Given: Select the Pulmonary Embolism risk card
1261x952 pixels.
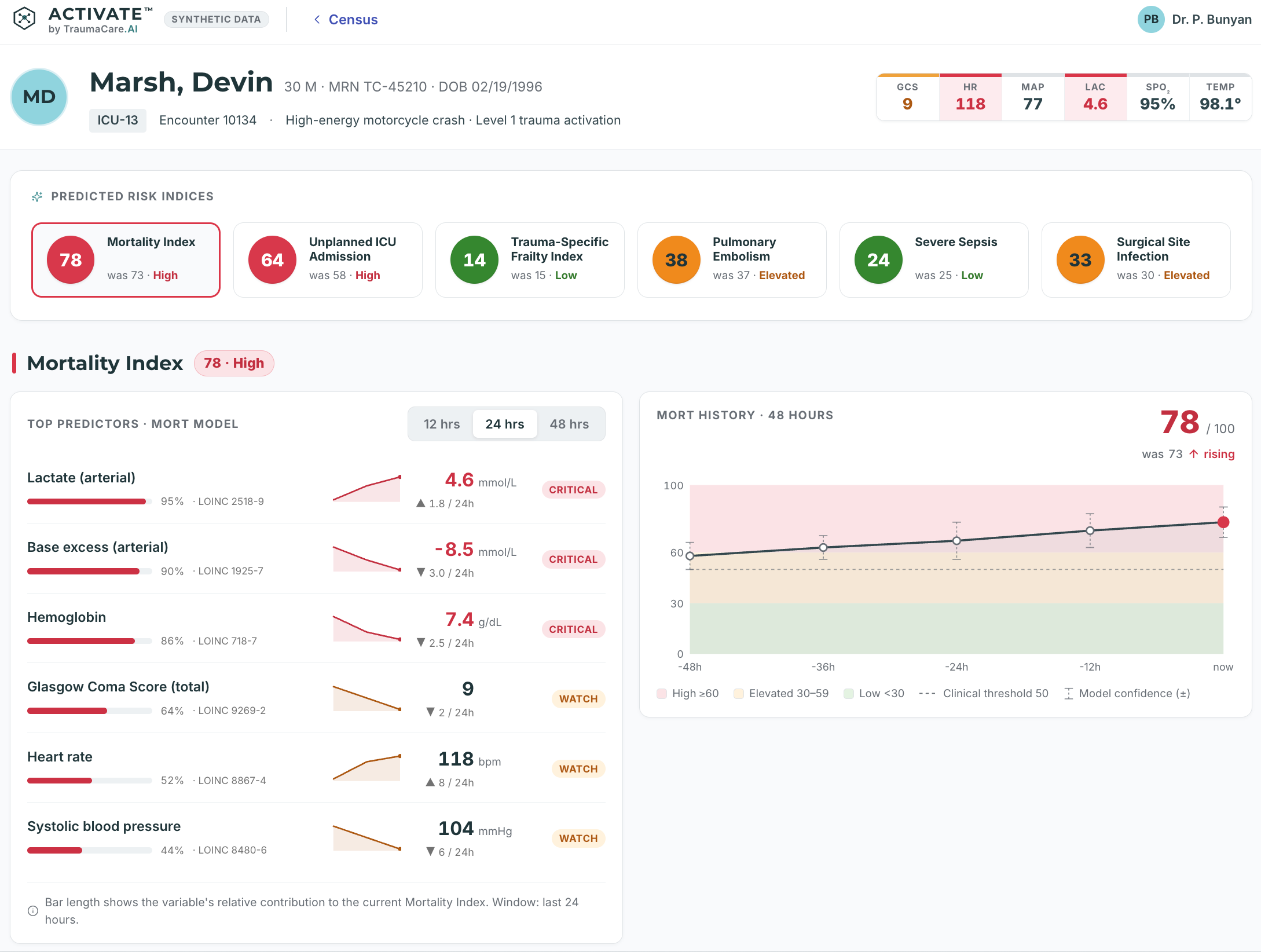Looking at the screenshot, I should 732,260.
